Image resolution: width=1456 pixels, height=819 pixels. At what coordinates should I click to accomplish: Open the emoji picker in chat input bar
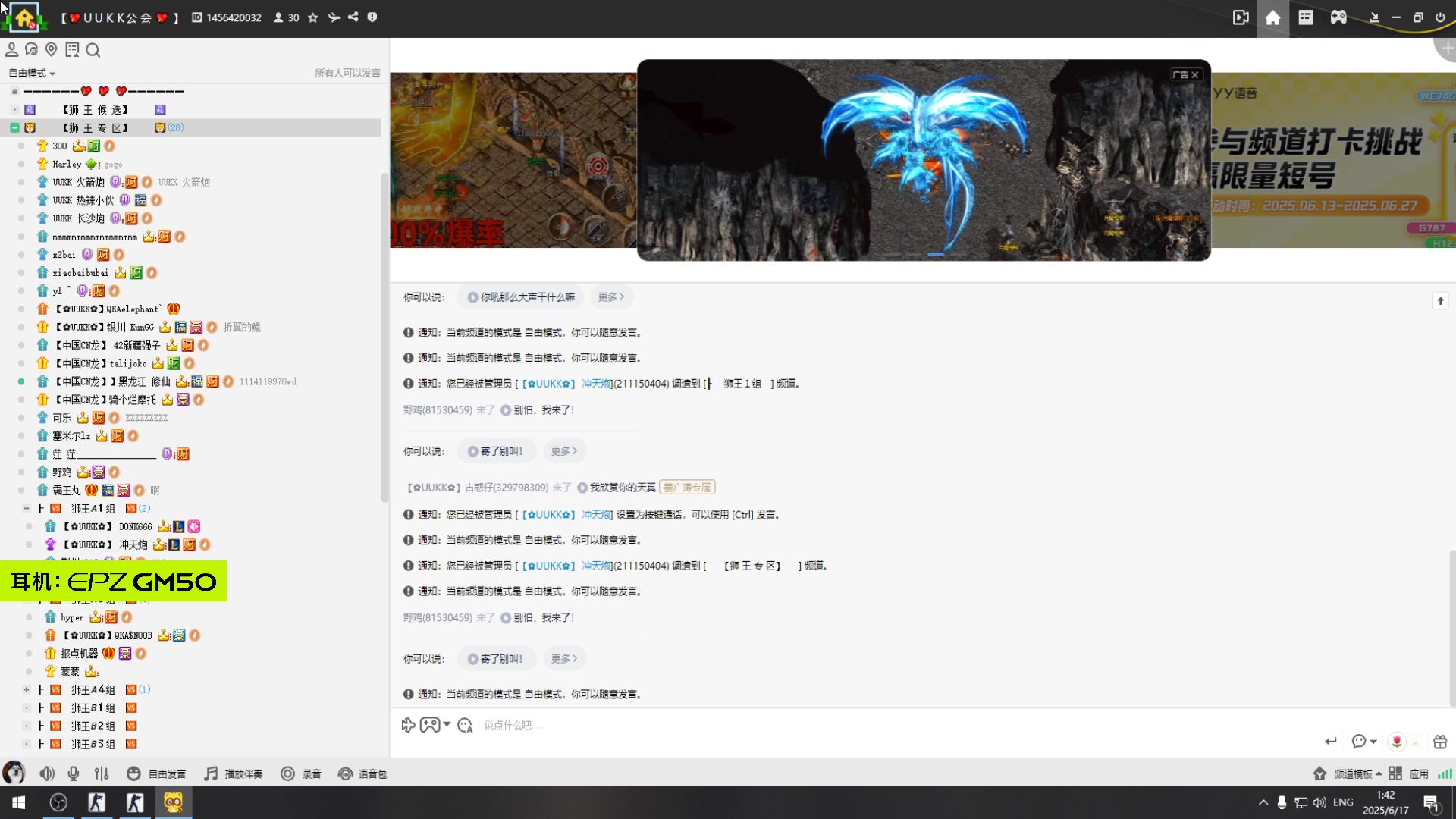click(x=465, y=725)
